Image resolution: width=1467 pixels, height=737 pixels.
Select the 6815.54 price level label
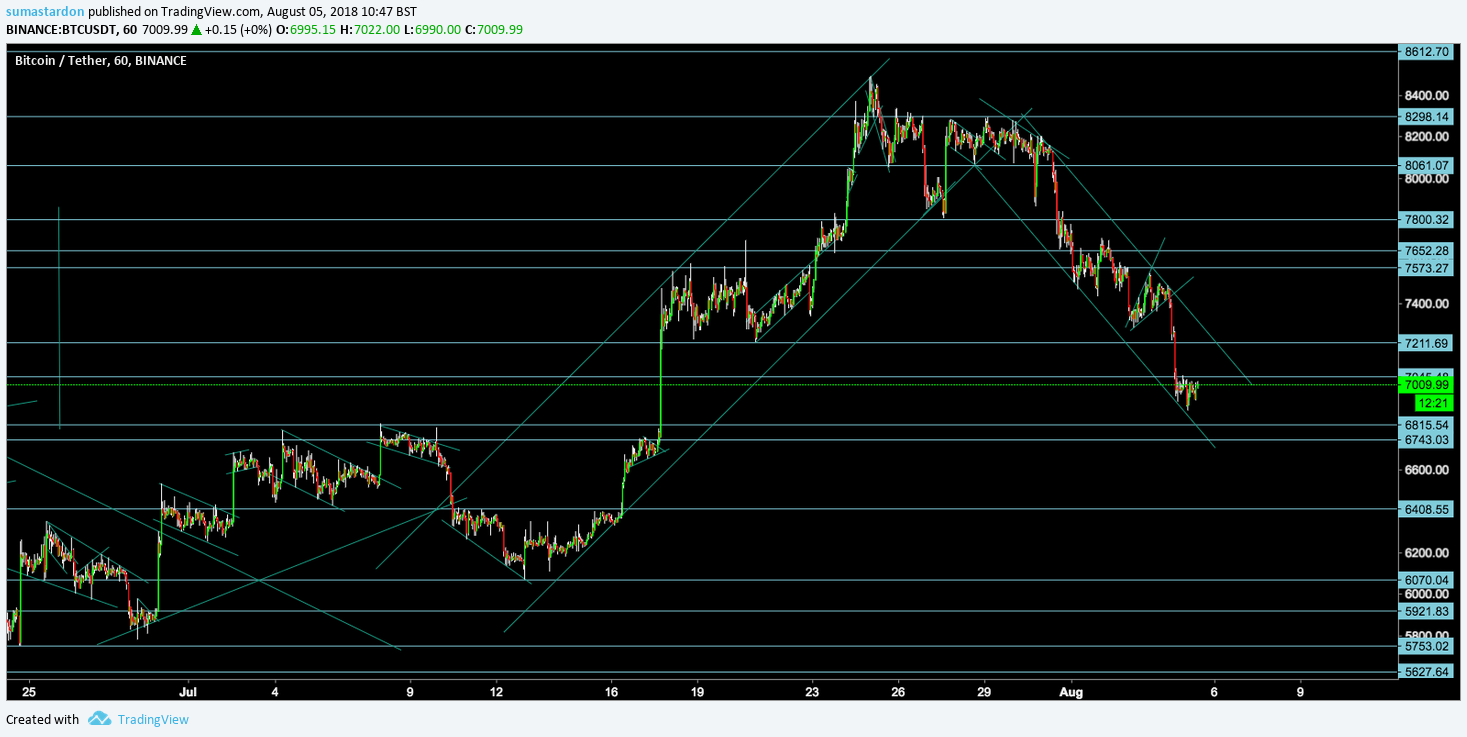tap(1427, 424)
